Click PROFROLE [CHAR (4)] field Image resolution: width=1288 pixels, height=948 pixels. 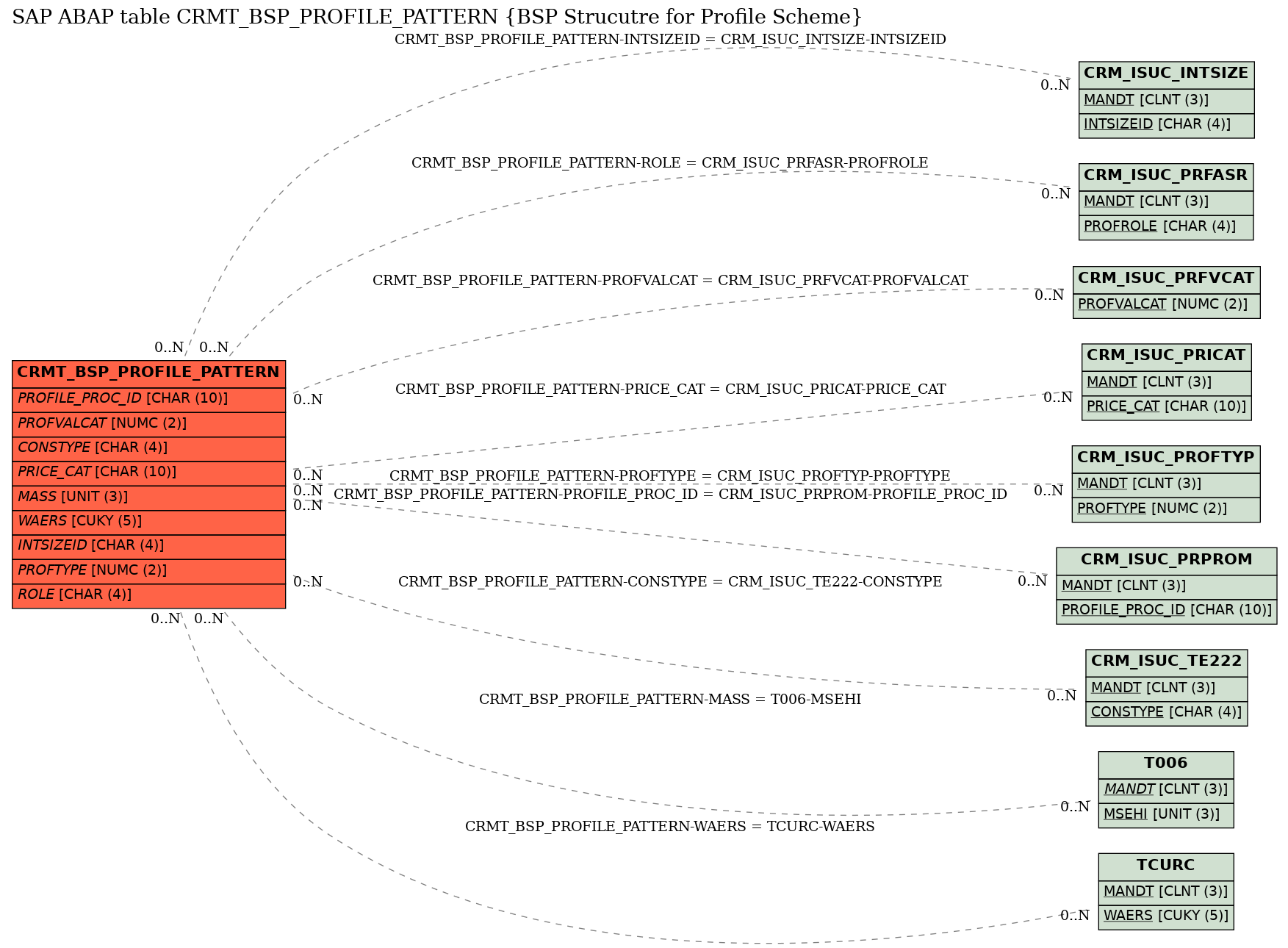pos(1166,227)
